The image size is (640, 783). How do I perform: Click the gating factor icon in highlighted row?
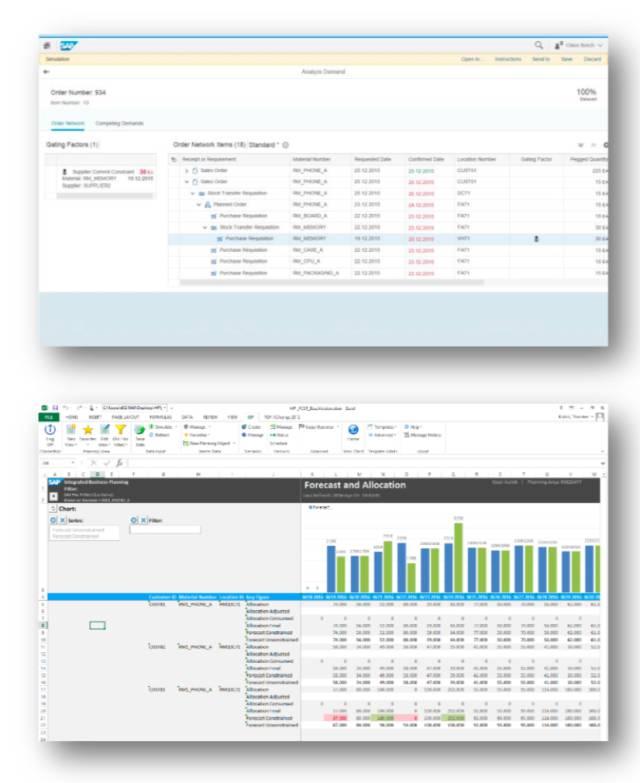pos(536,239)
